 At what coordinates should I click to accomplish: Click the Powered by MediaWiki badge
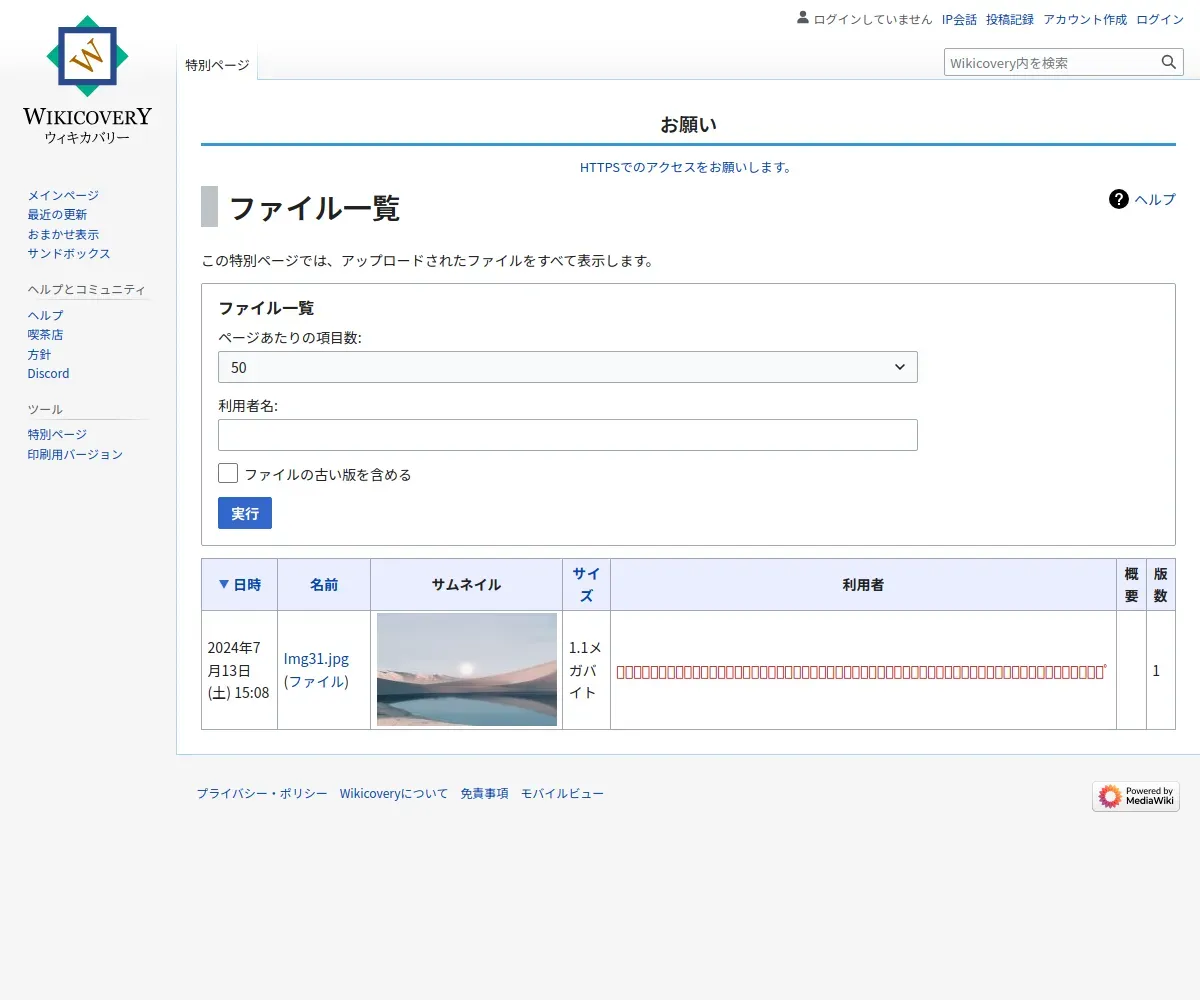coord(1136,796)
